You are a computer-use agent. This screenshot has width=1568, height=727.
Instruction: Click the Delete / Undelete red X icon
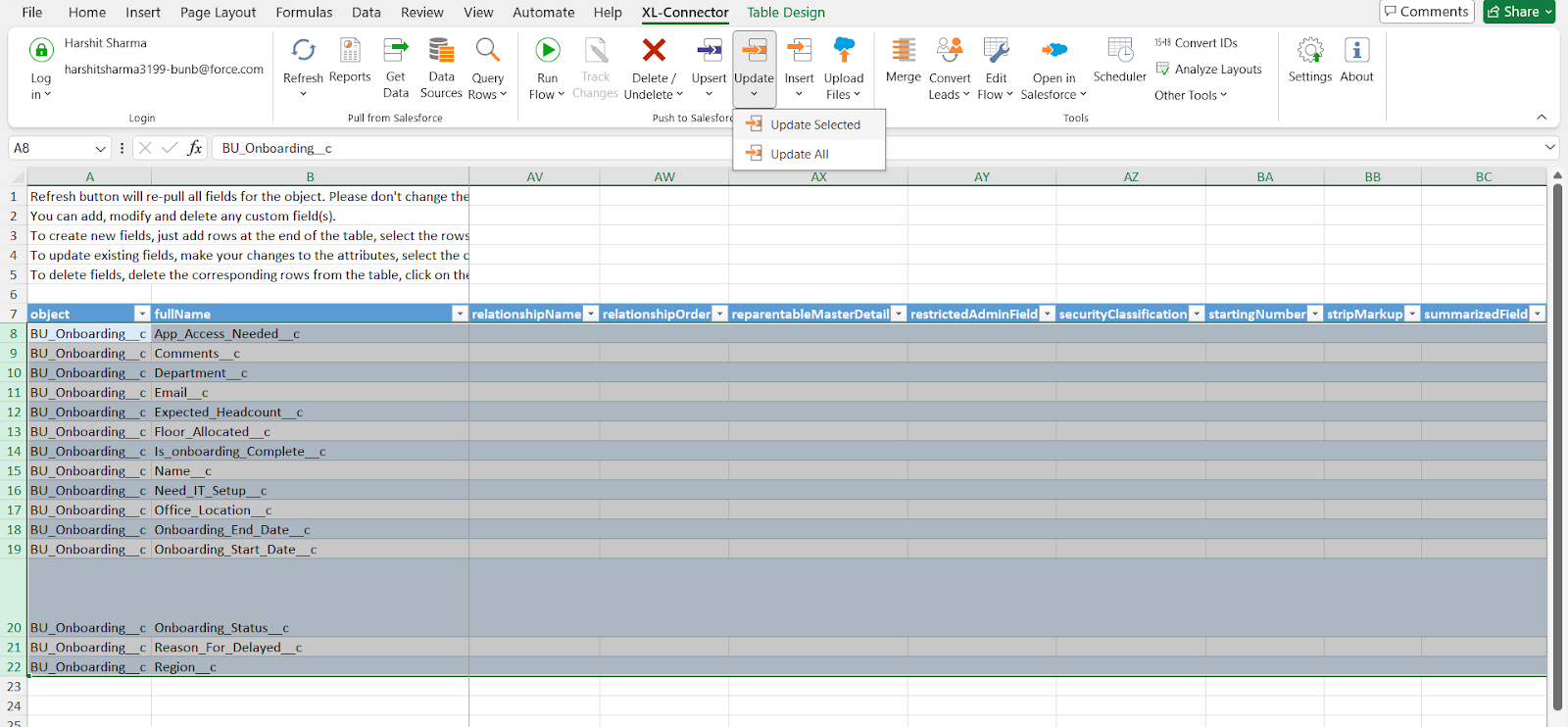coord(654,50)
